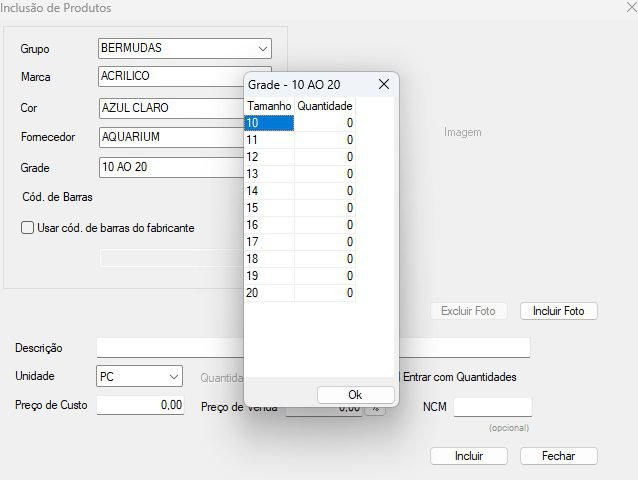Click Quantidade cell for size 18
638x480 pixels.
(x=325, y=259)
